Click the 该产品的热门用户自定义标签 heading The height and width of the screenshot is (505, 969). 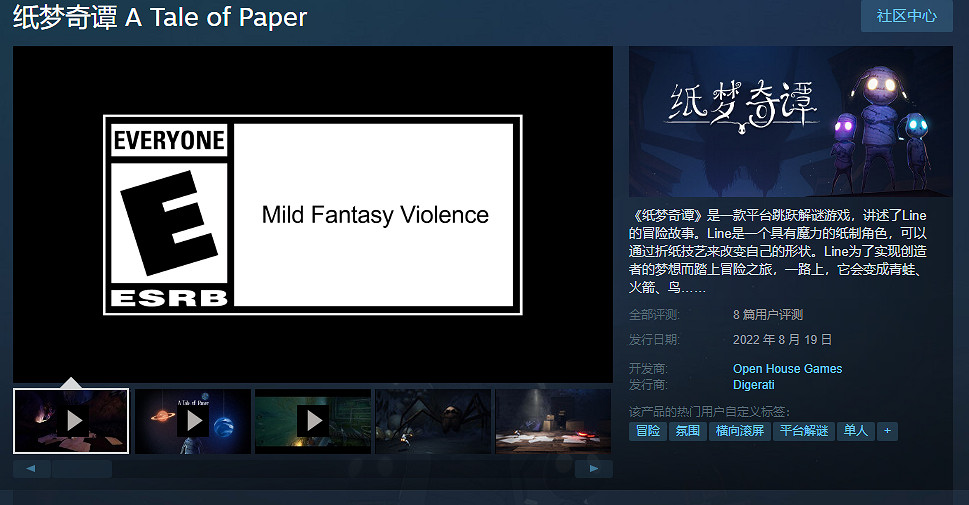coord(709,412)
